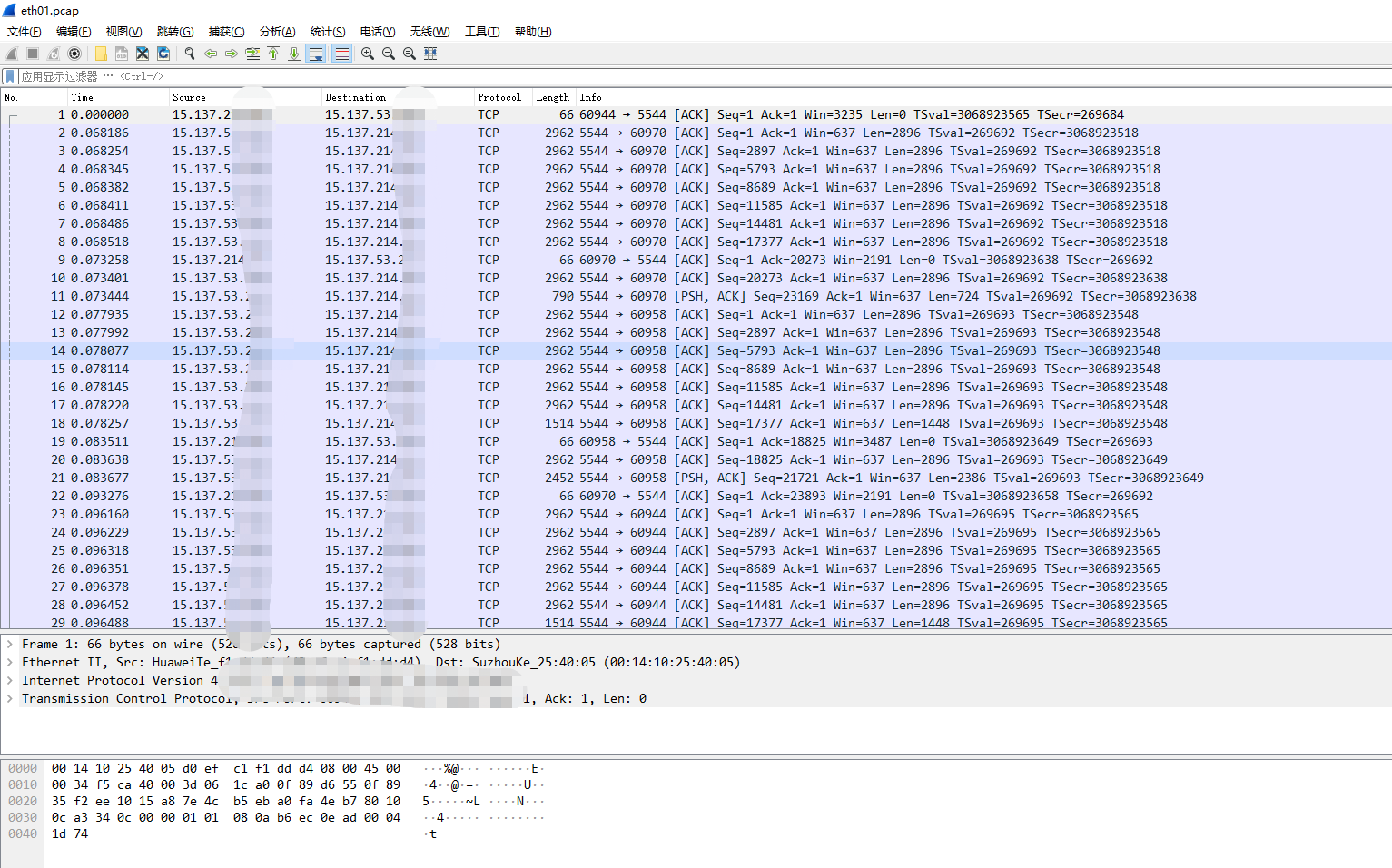Toggle auto-scroll during live capture
Image resolution: width=1392 pixels, height=868 pixels.
[x=316, y=54]
